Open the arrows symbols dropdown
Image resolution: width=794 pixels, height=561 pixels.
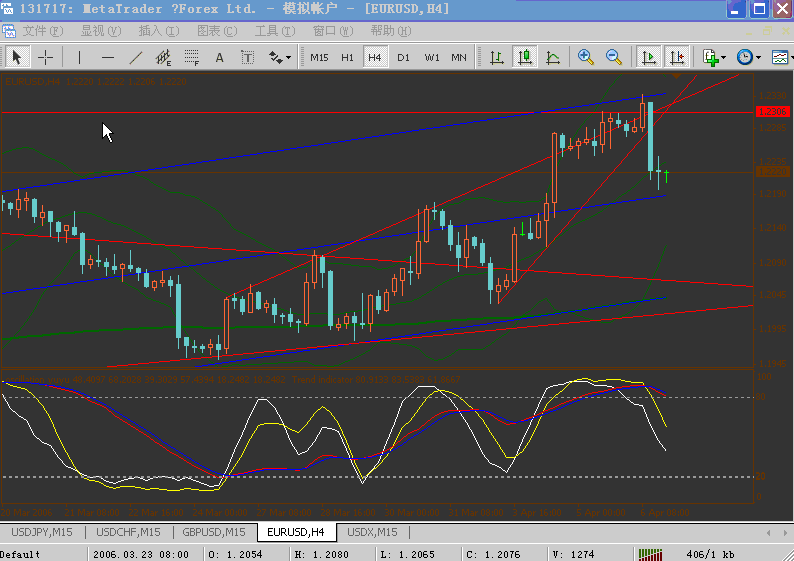280,57
